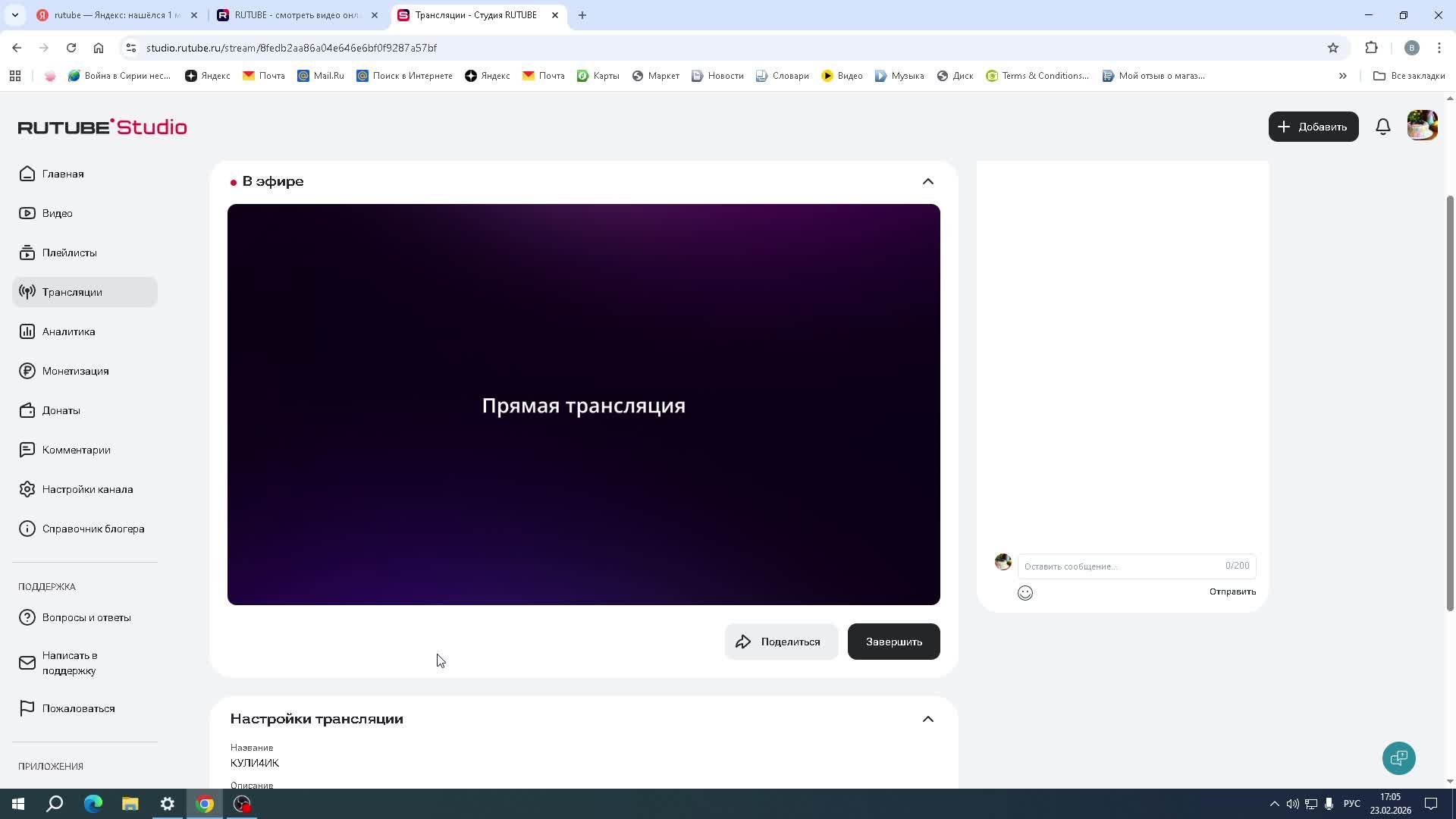This screenshot has height=819, width=1456.
Task: Expand hidden bookmarks overflow chevron
Action: click(1342, 76)
